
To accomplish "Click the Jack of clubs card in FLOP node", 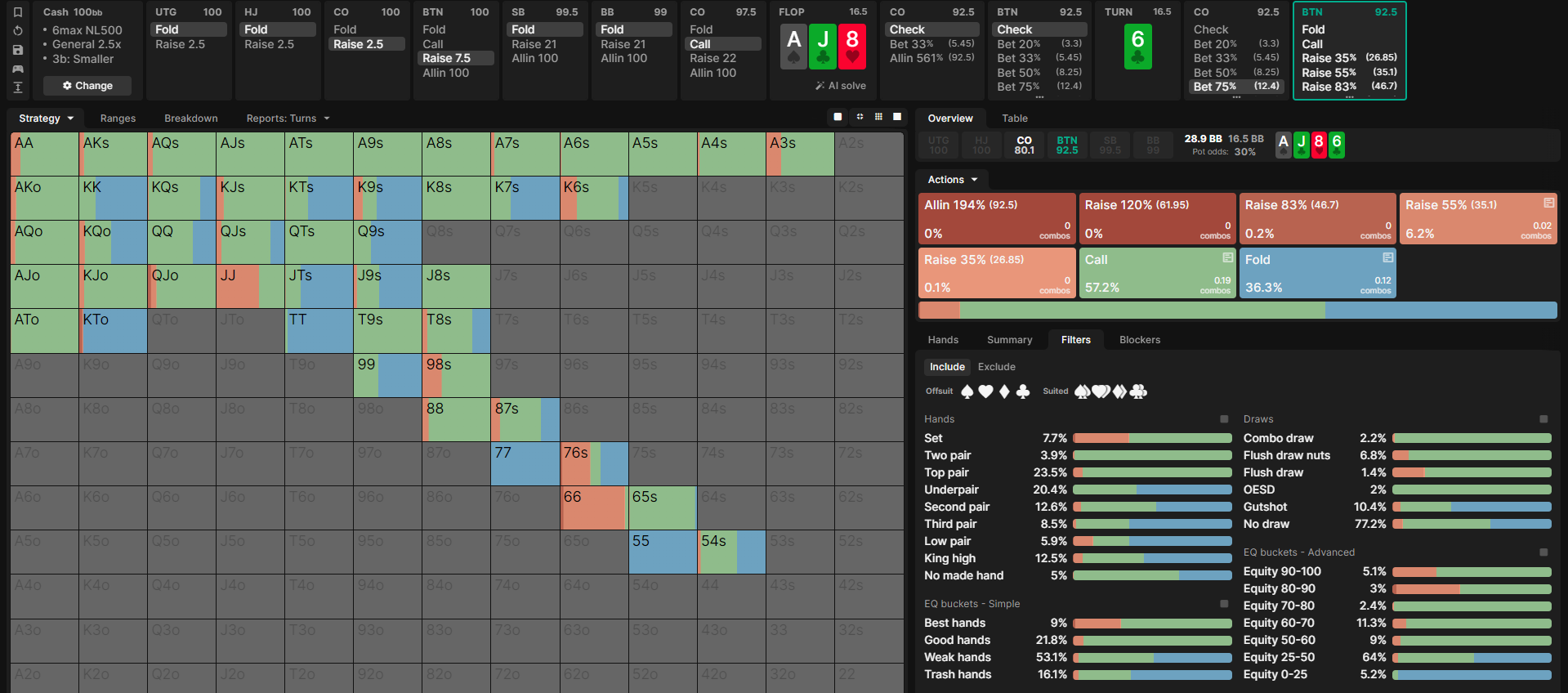I will [x=823, y=47].
